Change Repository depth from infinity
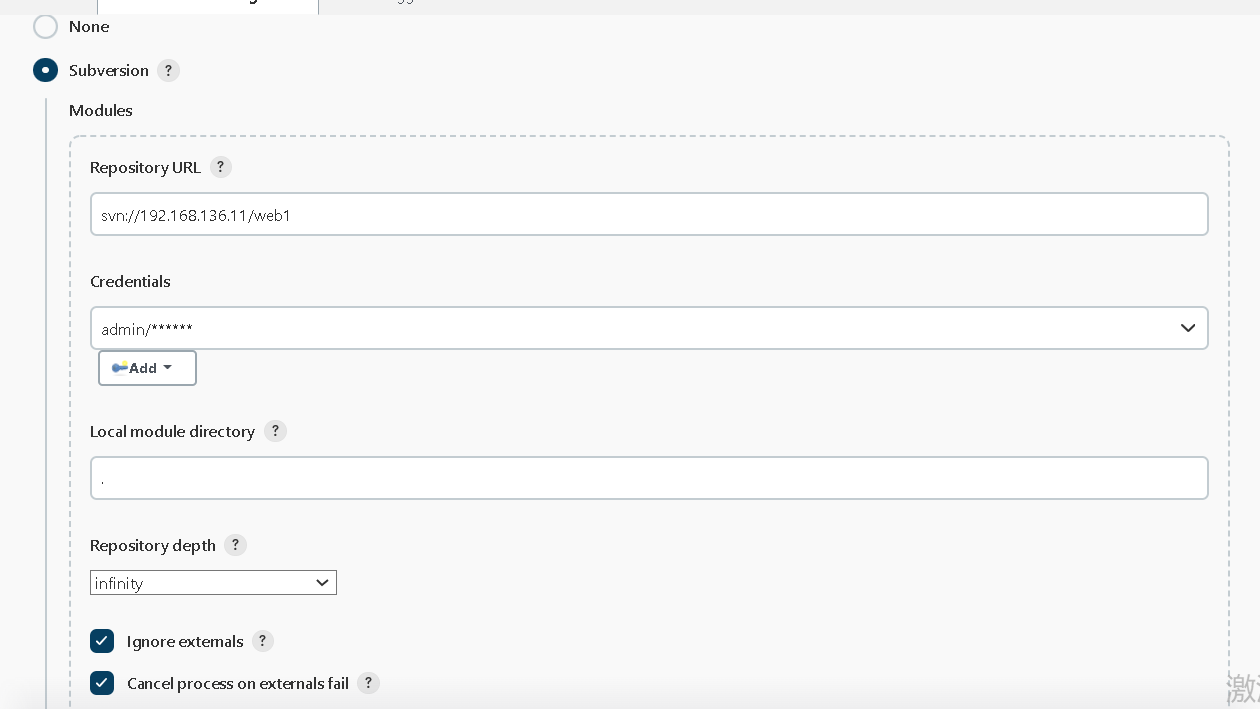Image resolution: width=1260 pixels, height=709 pixels. coord(213,582)
